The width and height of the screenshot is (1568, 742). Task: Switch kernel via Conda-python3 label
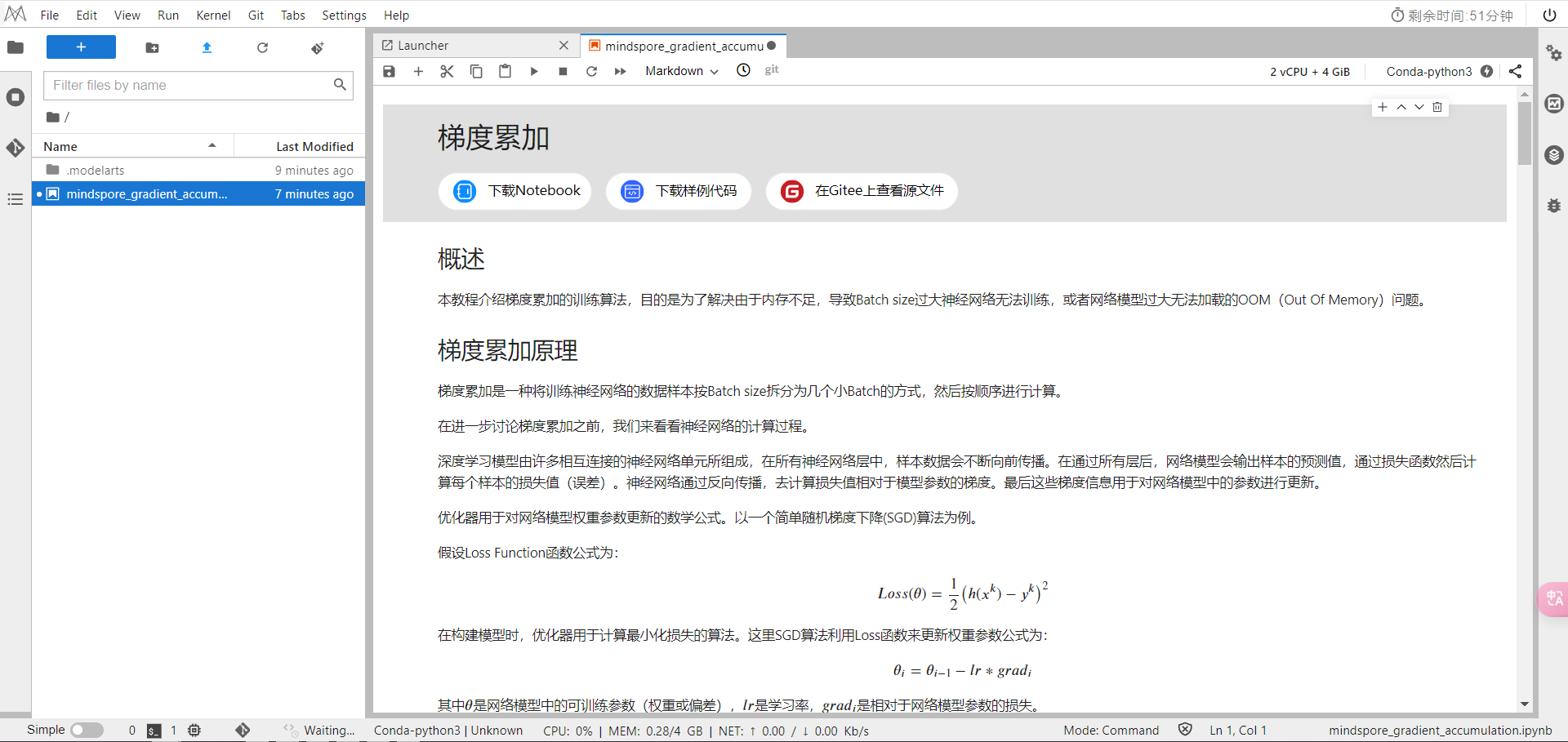1429,71
